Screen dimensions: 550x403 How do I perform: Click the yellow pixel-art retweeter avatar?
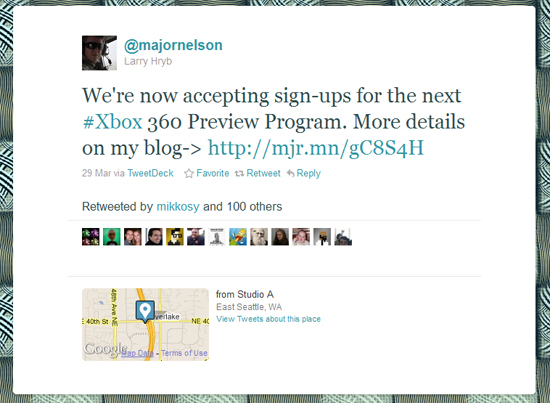click(175, 236)
